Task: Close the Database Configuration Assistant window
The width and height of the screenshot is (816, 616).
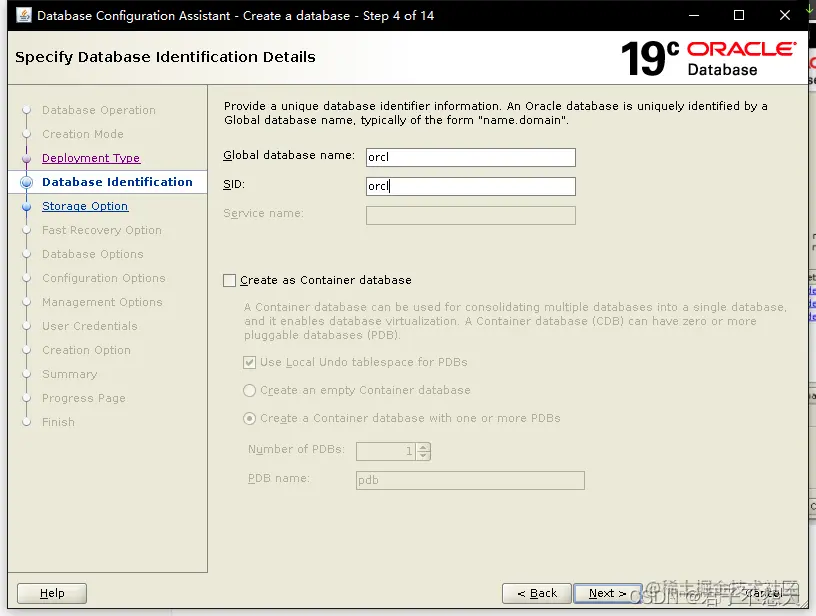Action: click(x=785, y=15)
